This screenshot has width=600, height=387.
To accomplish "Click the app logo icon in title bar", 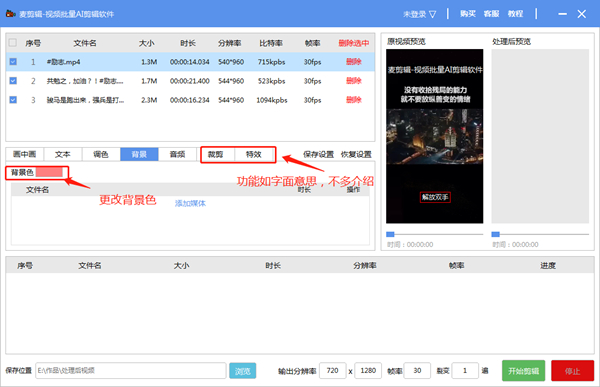I will click(10, 14).
